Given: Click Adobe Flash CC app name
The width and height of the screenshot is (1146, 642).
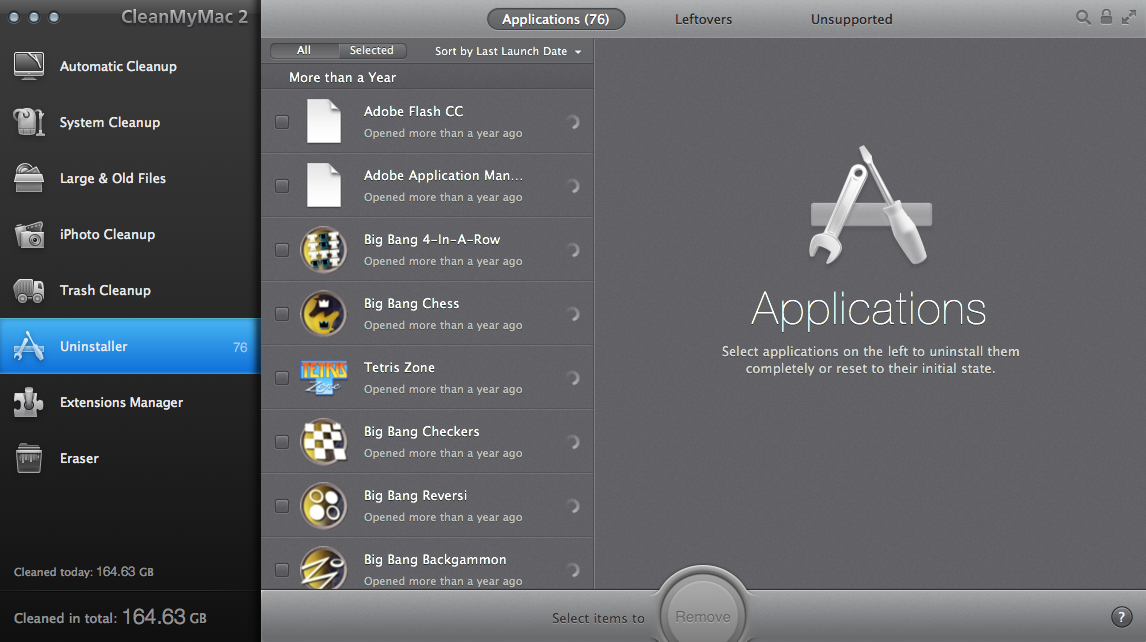Looking at the screenshot, I should coord(414,111).
